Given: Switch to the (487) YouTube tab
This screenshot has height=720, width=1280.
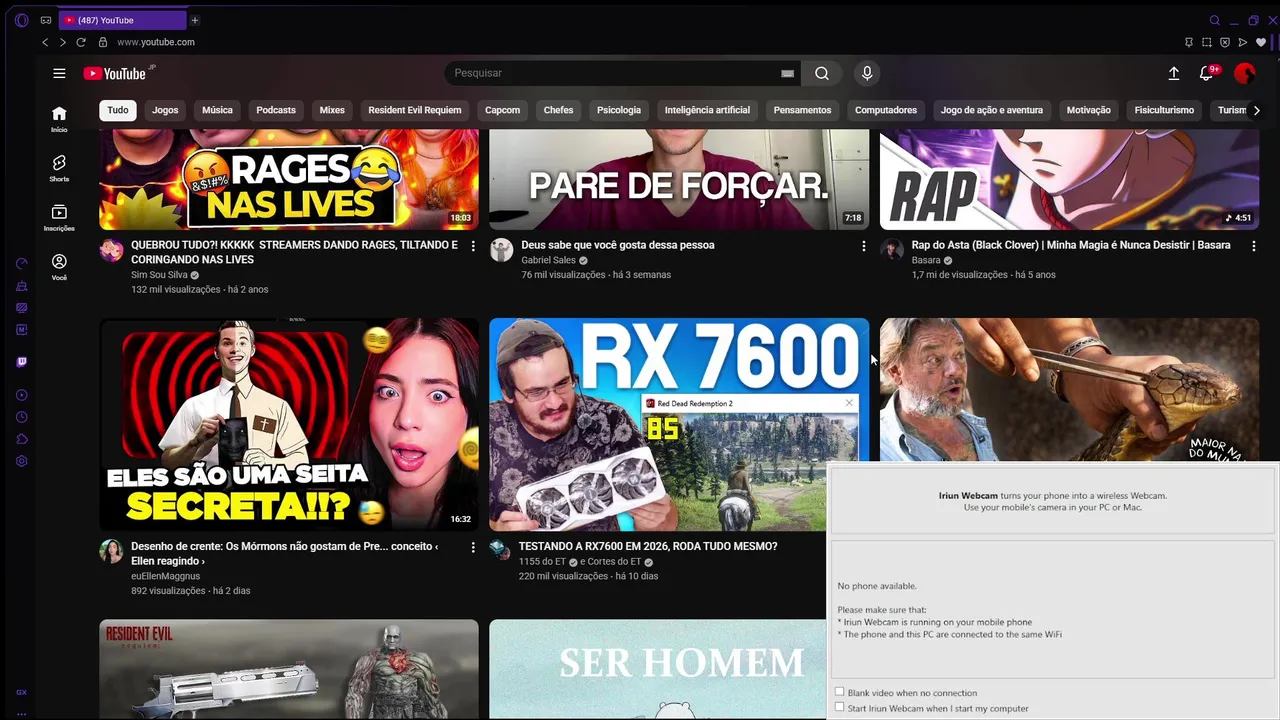Looking at the screenshot, I should [122, 20].
